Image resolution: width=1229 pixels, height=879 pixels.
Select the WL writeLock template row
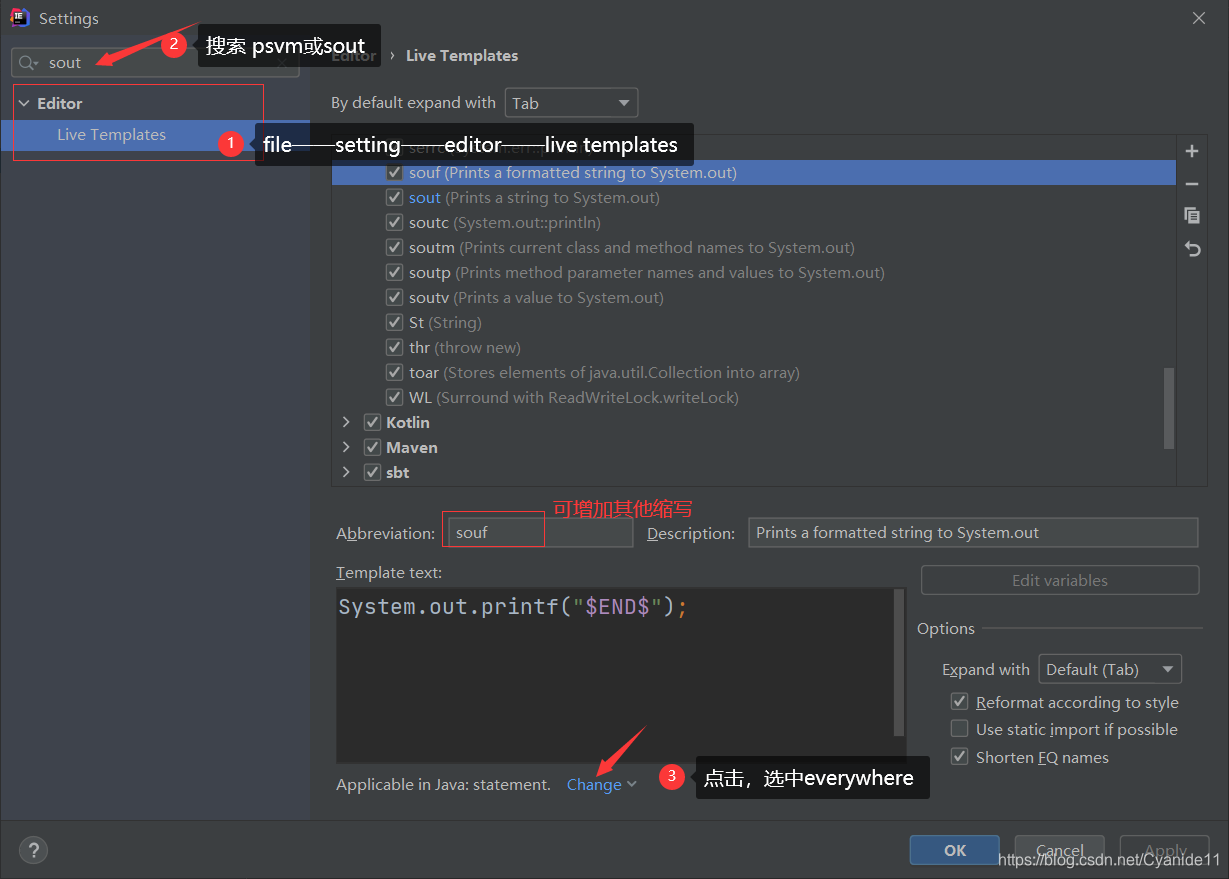[x=753, y=397]
